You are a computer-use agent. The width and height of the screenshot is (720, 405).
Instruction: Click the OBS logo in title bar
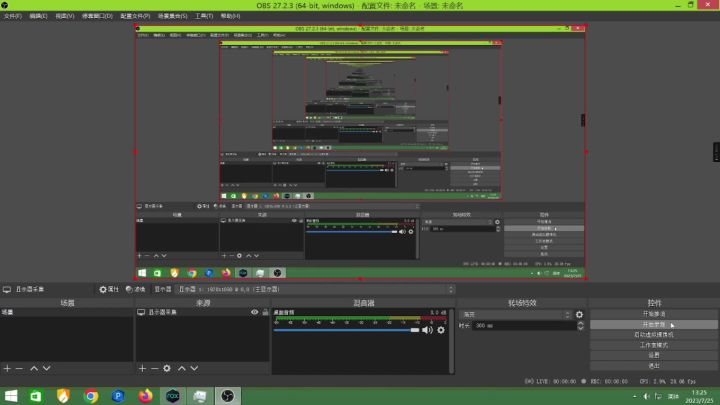(x=5, y=6)
